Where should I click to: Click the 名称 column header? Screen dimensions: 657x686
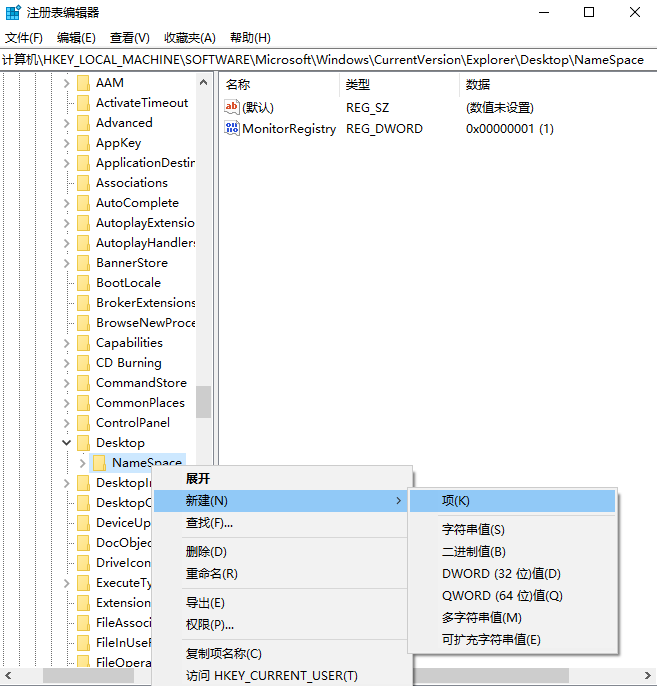click(238, 84)
